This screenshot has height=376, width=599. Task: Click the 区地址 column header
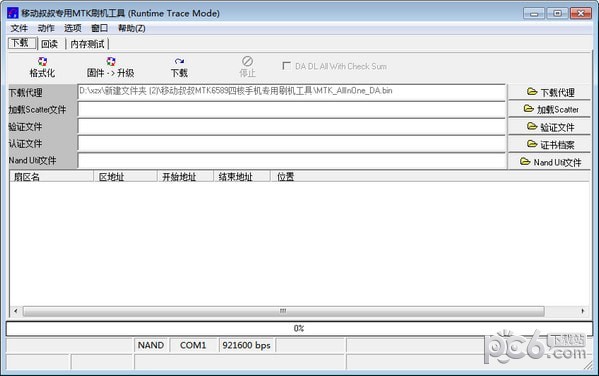[125, 177]
